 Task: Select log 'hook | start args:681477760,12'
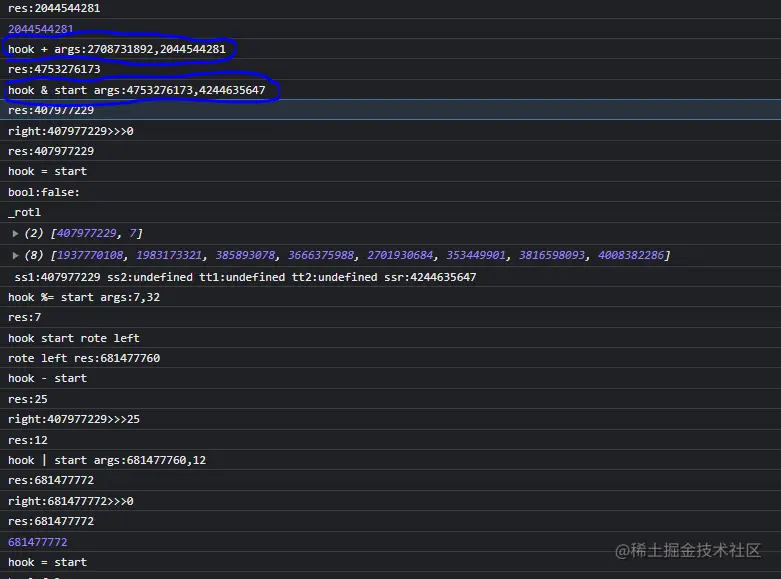(107, 460)
